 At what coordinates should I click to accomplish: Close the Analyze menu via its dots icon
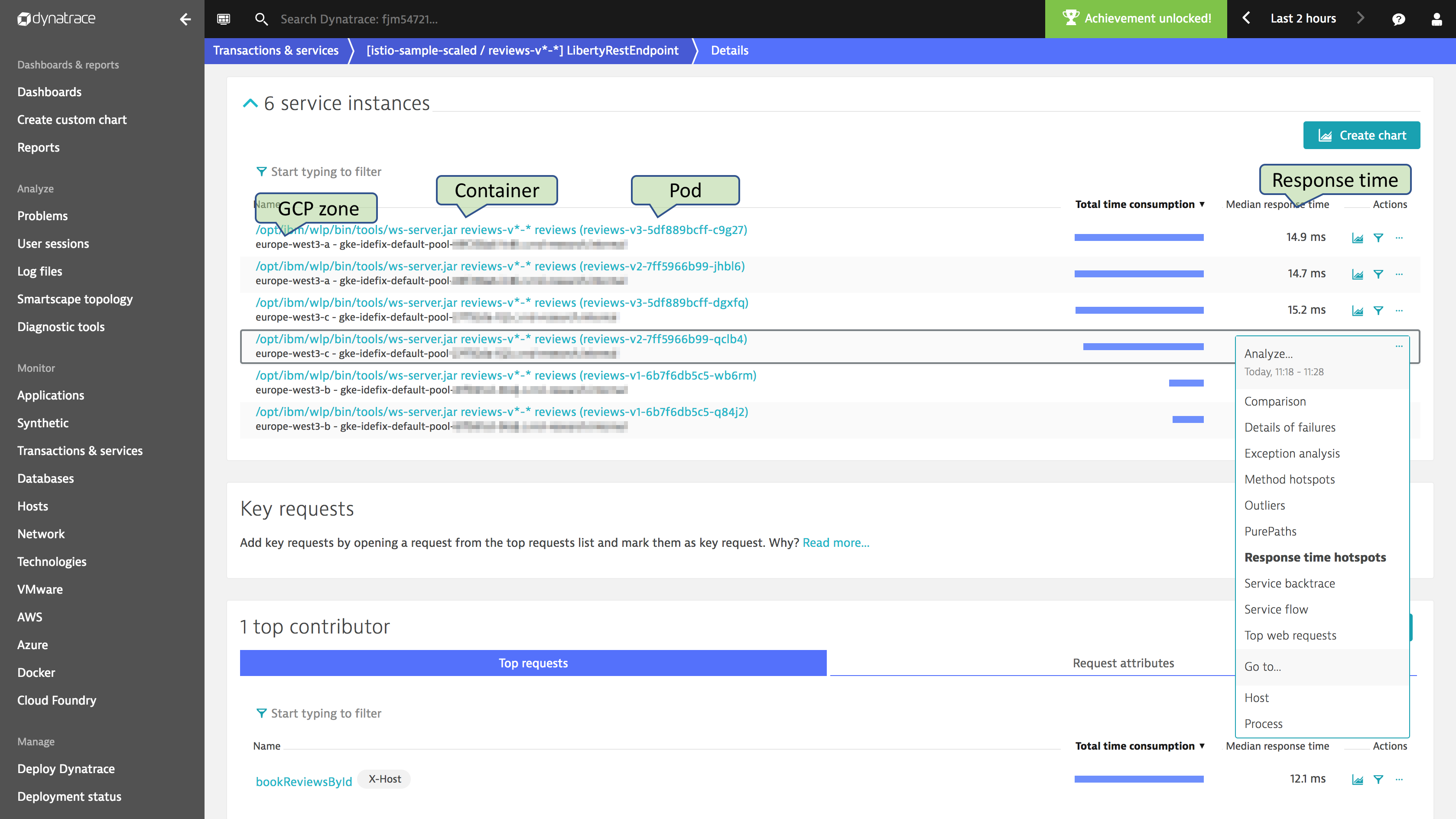pyautogui.click(x=1399, y=346)
